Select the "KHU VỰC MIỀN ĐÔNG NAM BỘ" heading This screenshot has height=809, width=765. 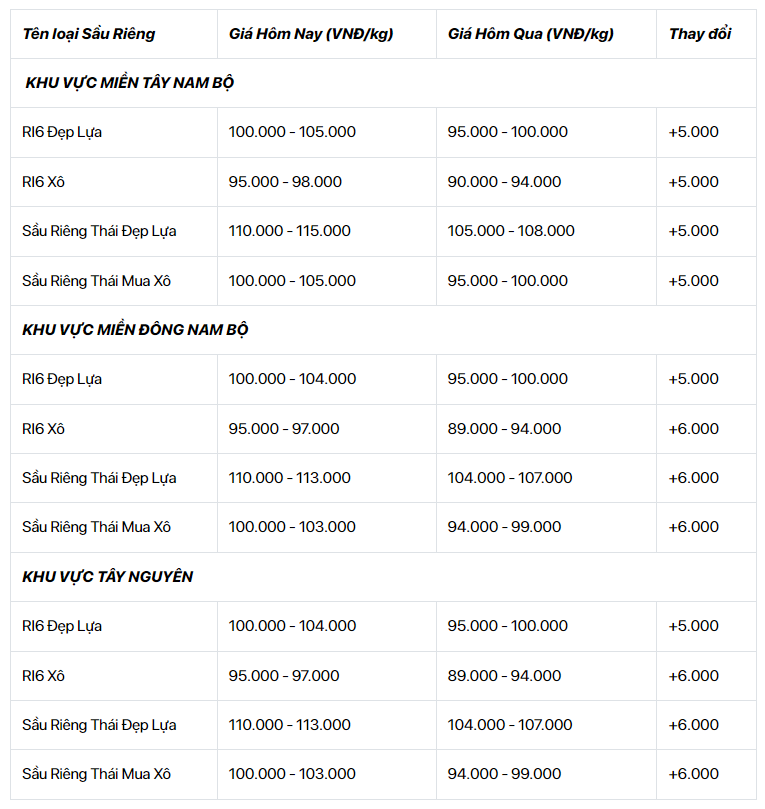tap(135, 330)
